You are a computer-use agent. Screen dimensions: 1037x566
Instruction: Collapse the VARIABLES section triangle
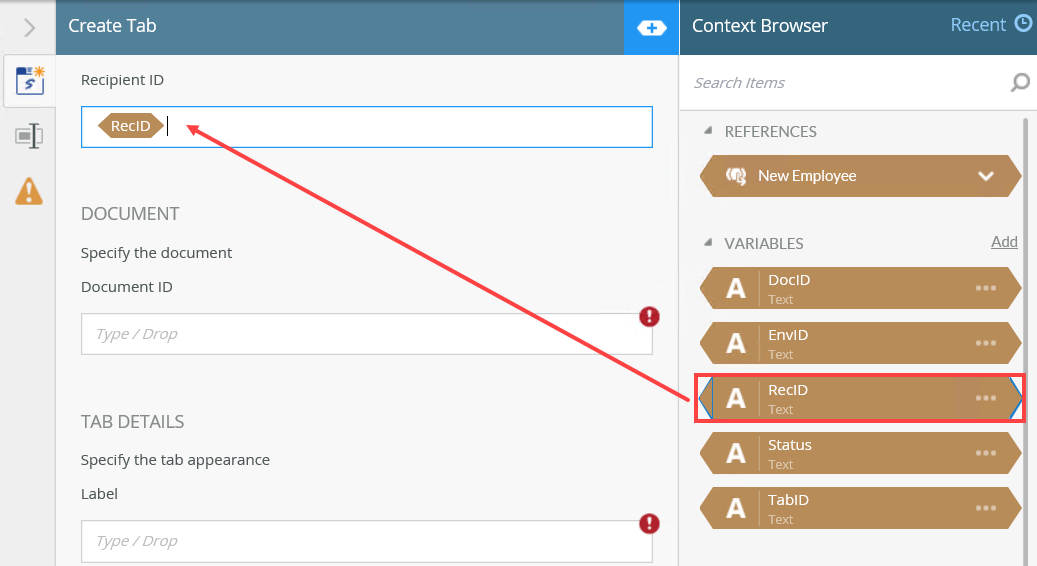(709, 243)
